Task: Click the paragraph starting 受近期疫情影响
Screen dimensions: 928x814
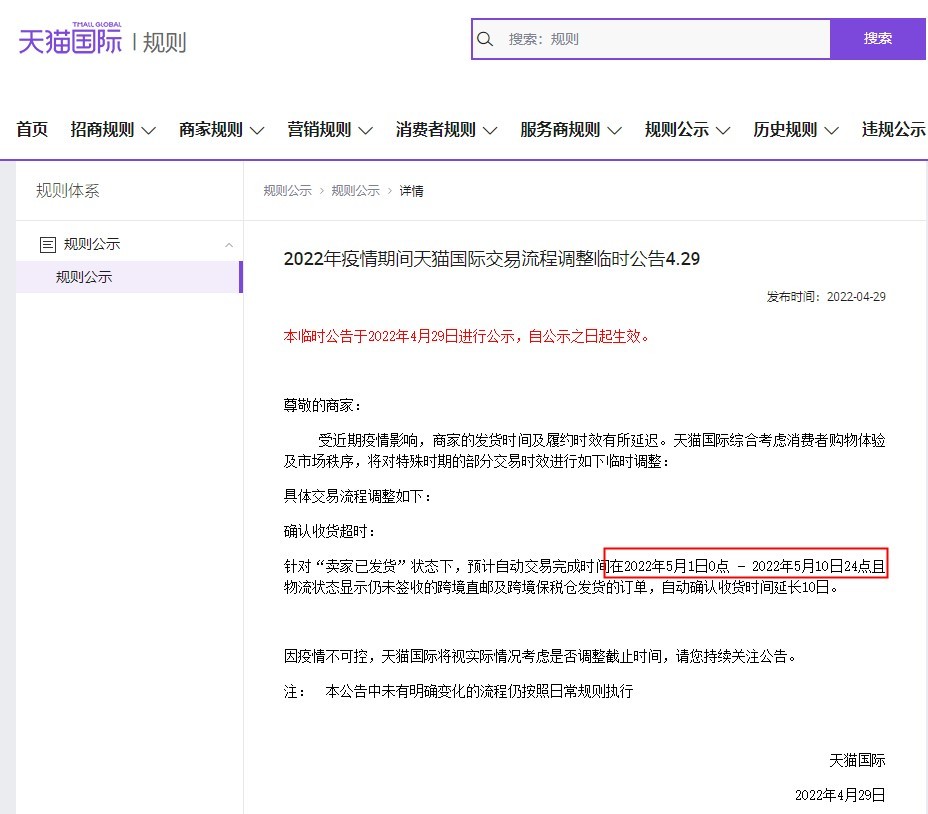Action: point(585,451)
